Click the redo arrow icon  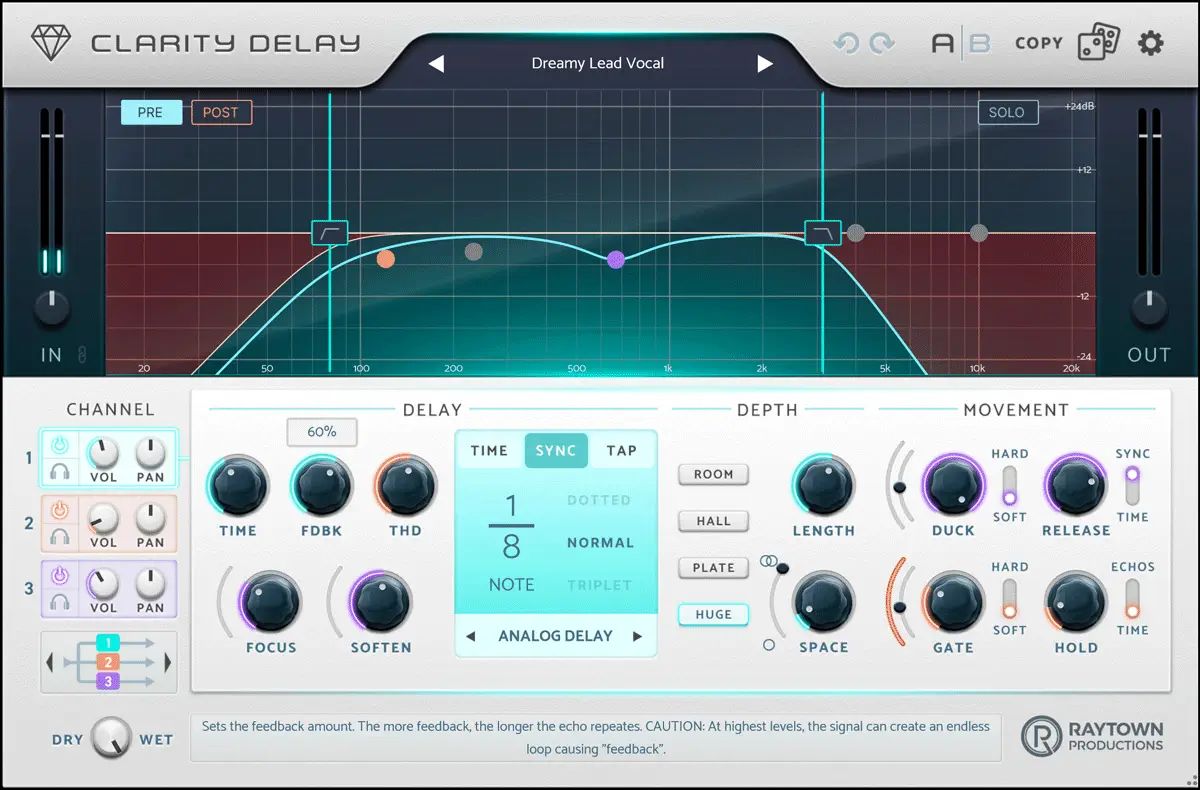coord(882,44)
